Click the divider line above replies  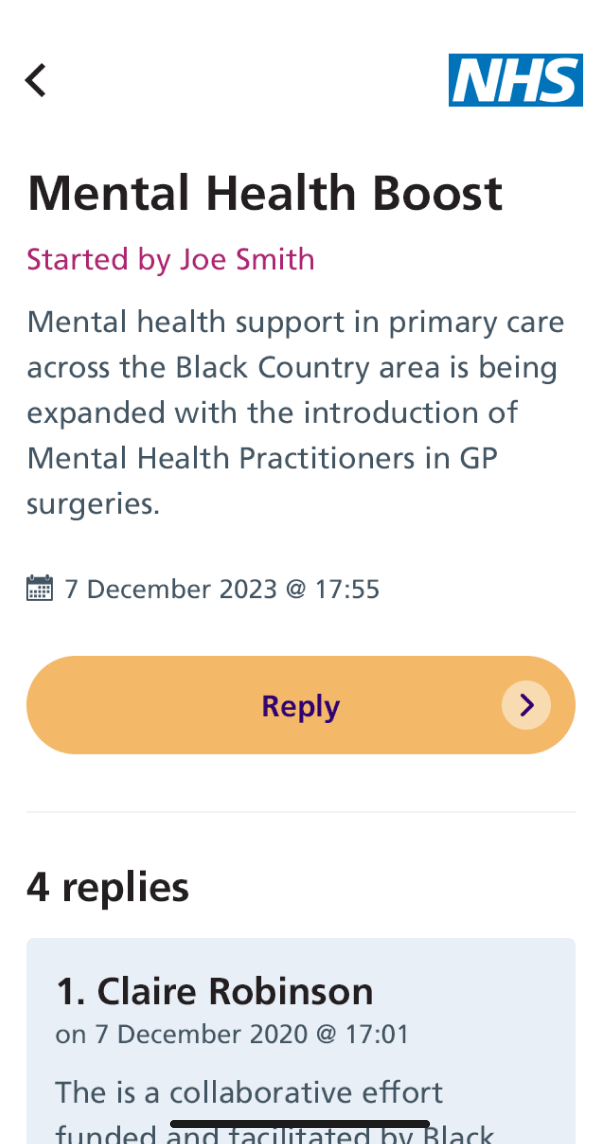pos(300,812)
